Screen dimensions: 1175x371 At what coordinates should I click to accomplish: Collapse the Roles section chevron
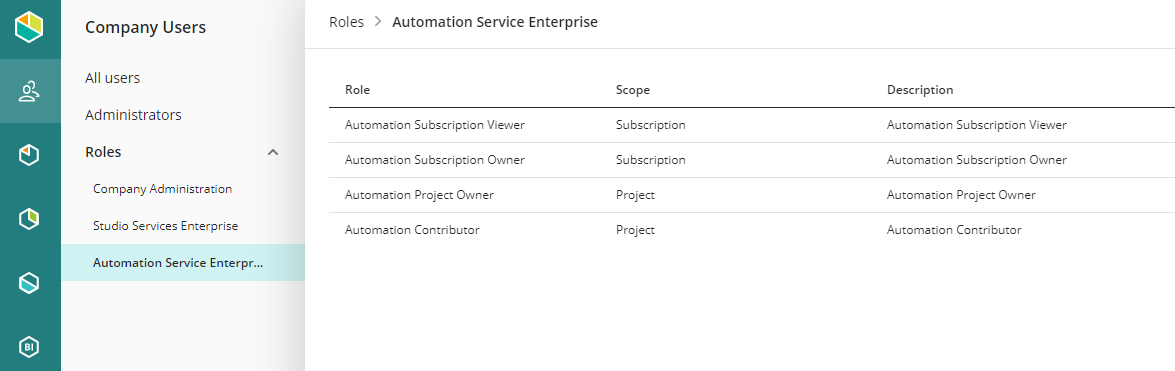274,152
